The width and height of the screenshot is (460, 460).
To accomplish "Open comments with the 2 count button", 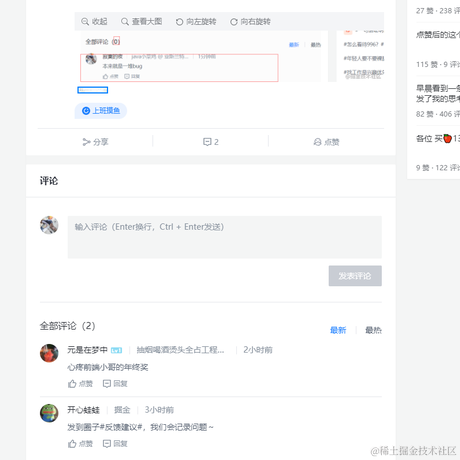I will tap(211, 142).
